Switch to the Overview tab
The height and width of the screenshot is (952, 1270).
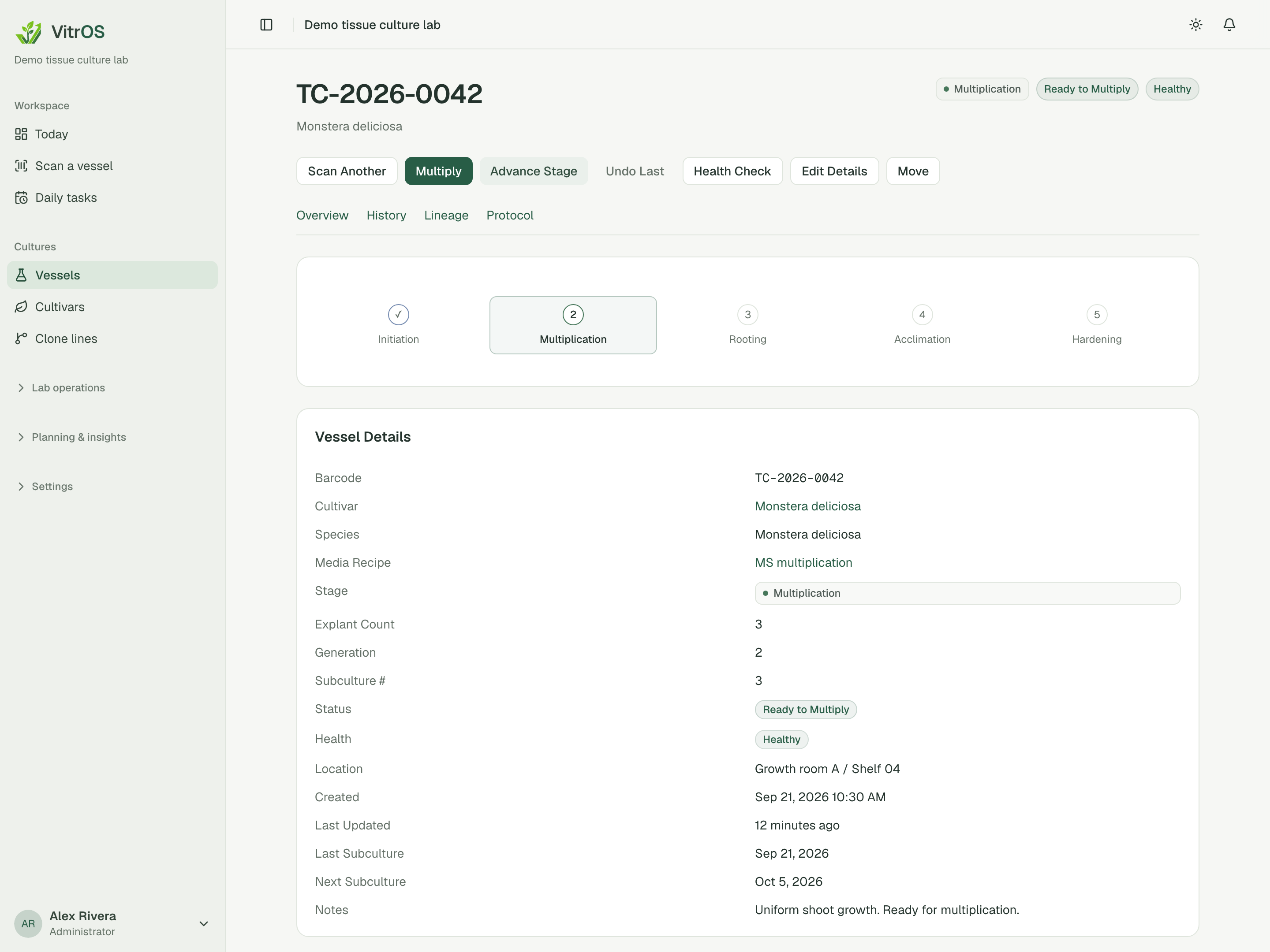coord(322,215)
